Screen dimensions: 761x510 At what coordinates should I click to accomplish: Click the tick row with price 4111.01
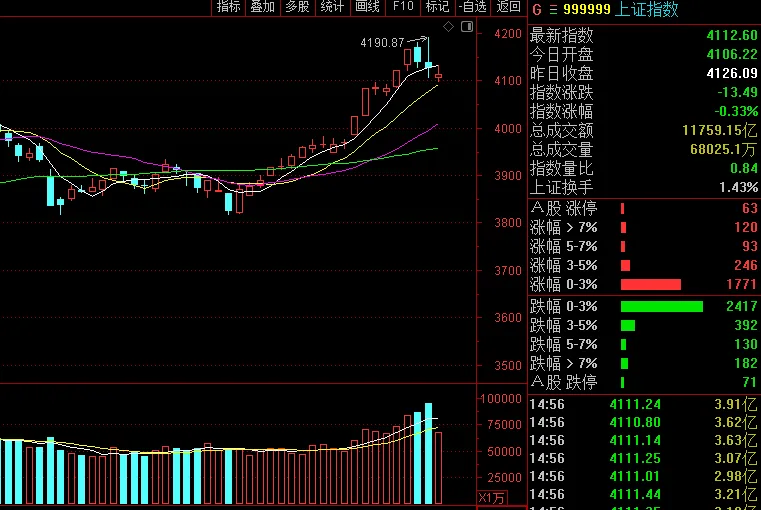[x=643, y=476]
